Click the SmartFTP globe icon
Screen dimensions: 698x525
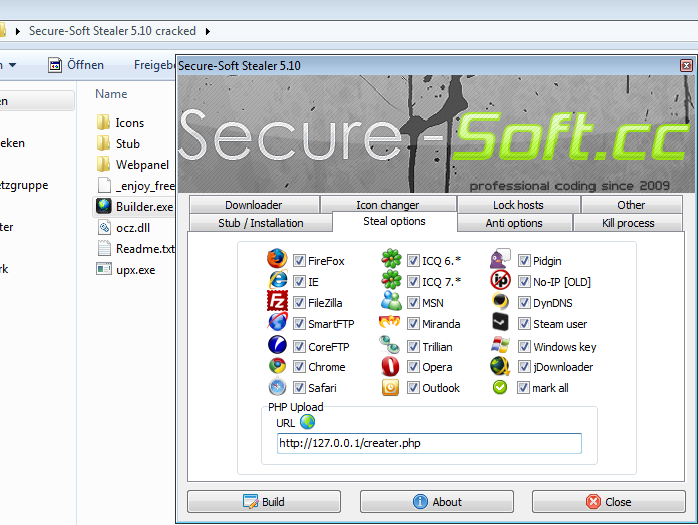[x=277, y=322]
